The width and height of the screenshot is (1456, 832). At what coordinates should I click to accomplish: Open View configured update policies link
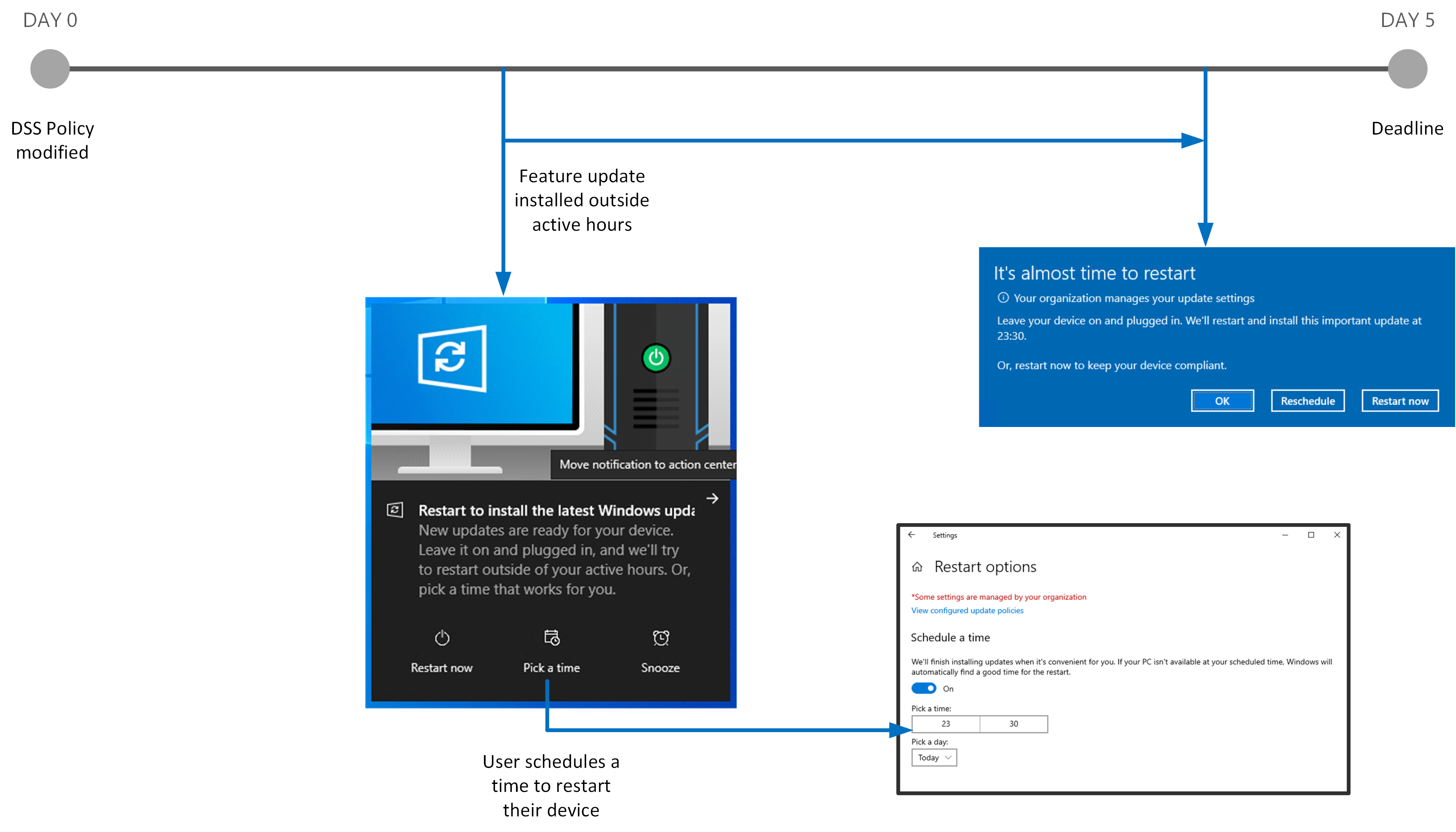[x=967, y=610]
